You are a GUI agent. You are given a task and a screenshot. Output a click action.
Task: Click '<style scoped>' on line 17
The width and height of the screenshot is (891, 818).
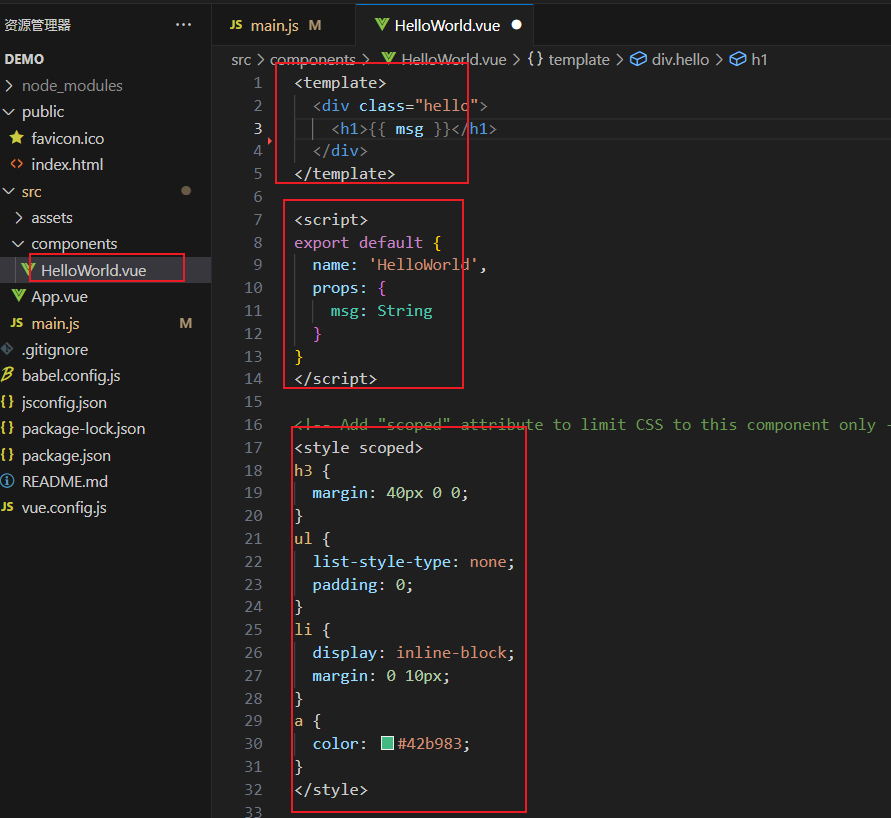coord(359,448)
